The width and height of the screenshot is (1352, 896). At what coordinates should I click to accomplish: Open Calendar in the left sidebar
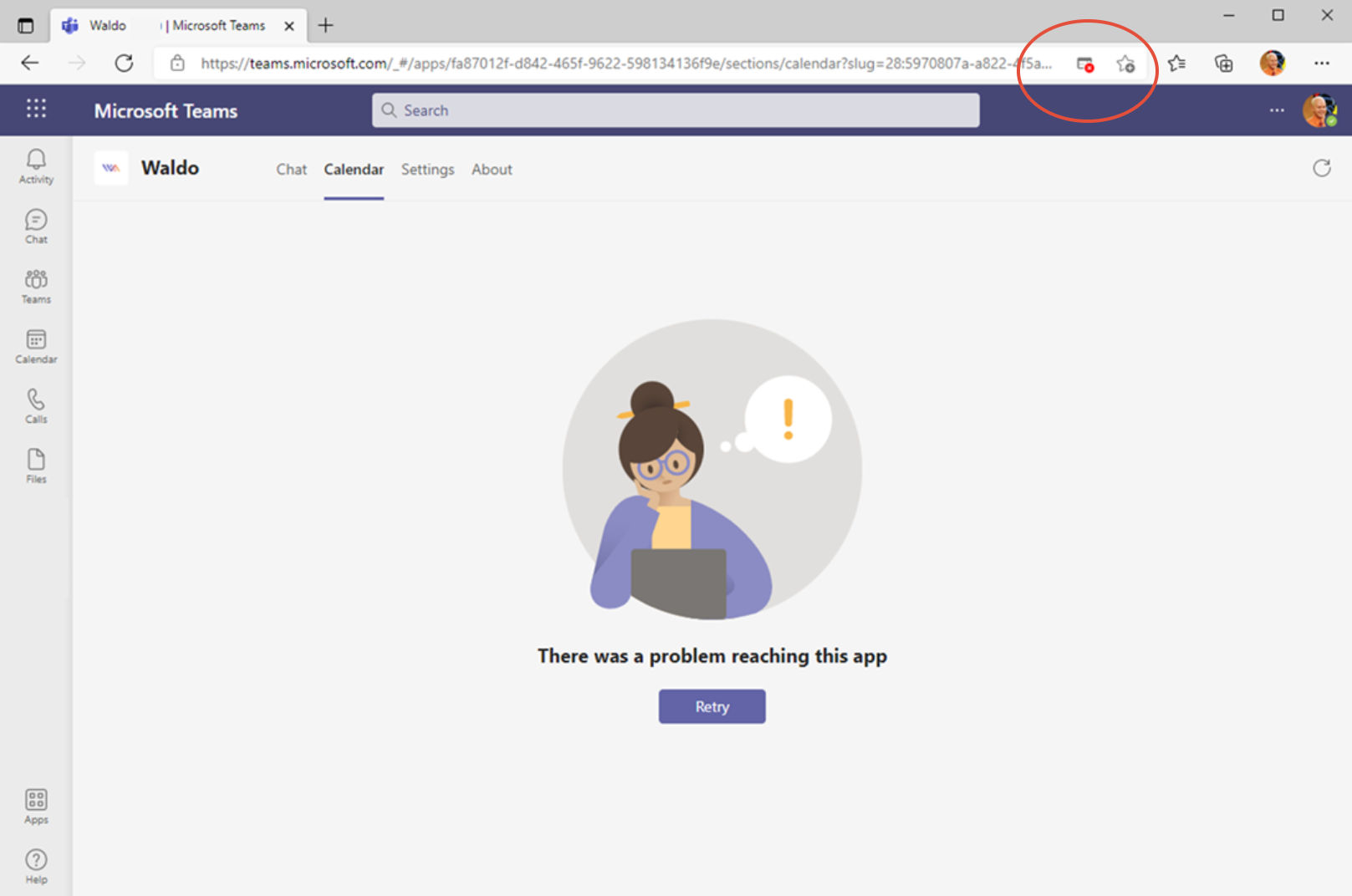(x=36, y=347)
